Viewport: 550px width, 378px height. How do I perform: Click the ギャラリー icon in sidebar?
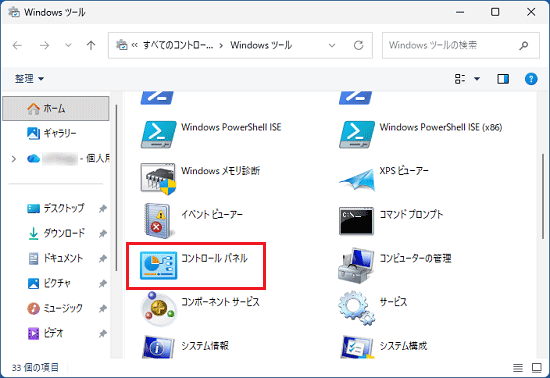click(33, 133)
